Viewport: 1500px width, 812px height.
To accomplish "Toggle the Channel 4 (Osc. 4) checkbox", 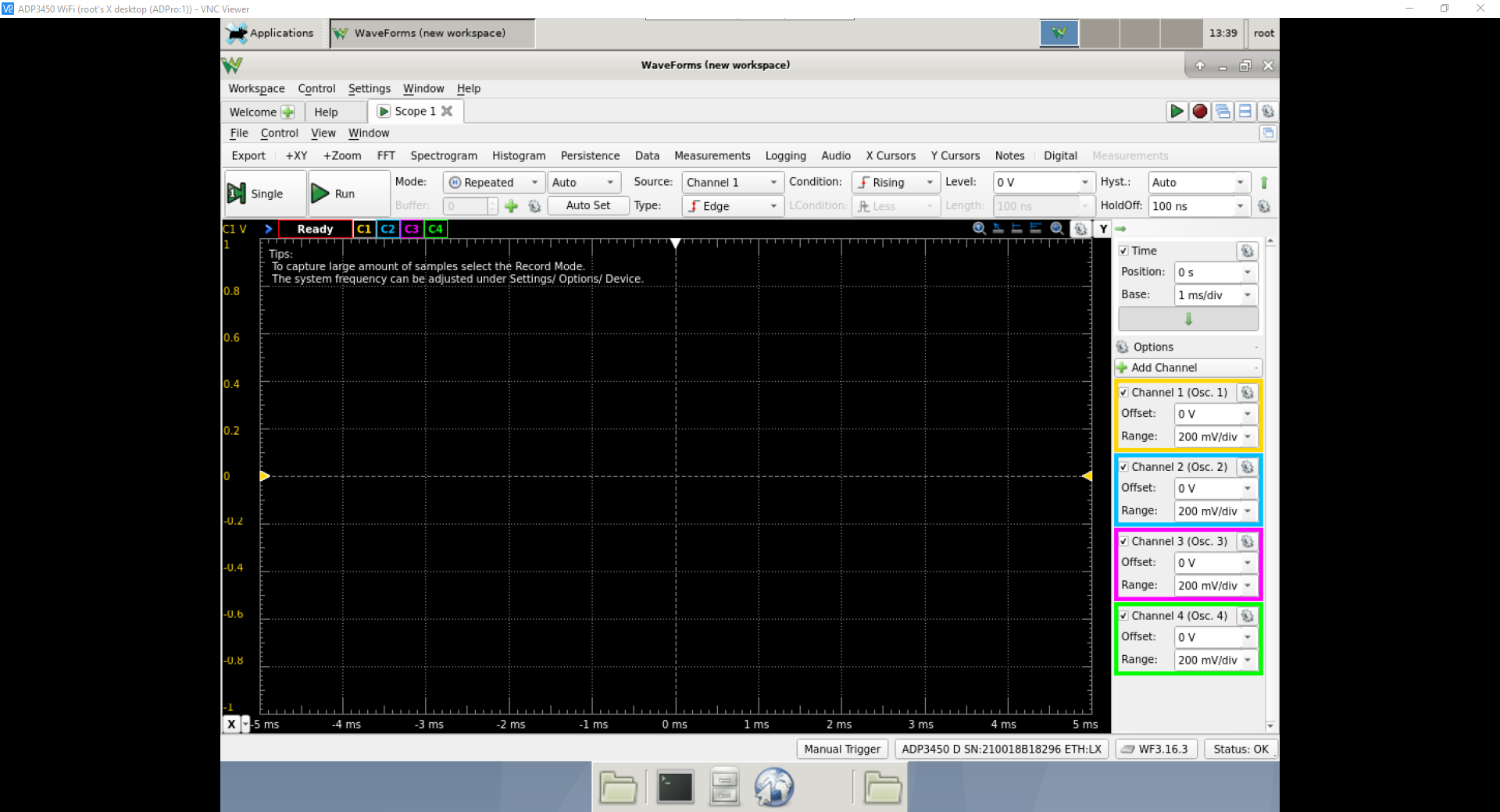I will [x=1123, y=616].
